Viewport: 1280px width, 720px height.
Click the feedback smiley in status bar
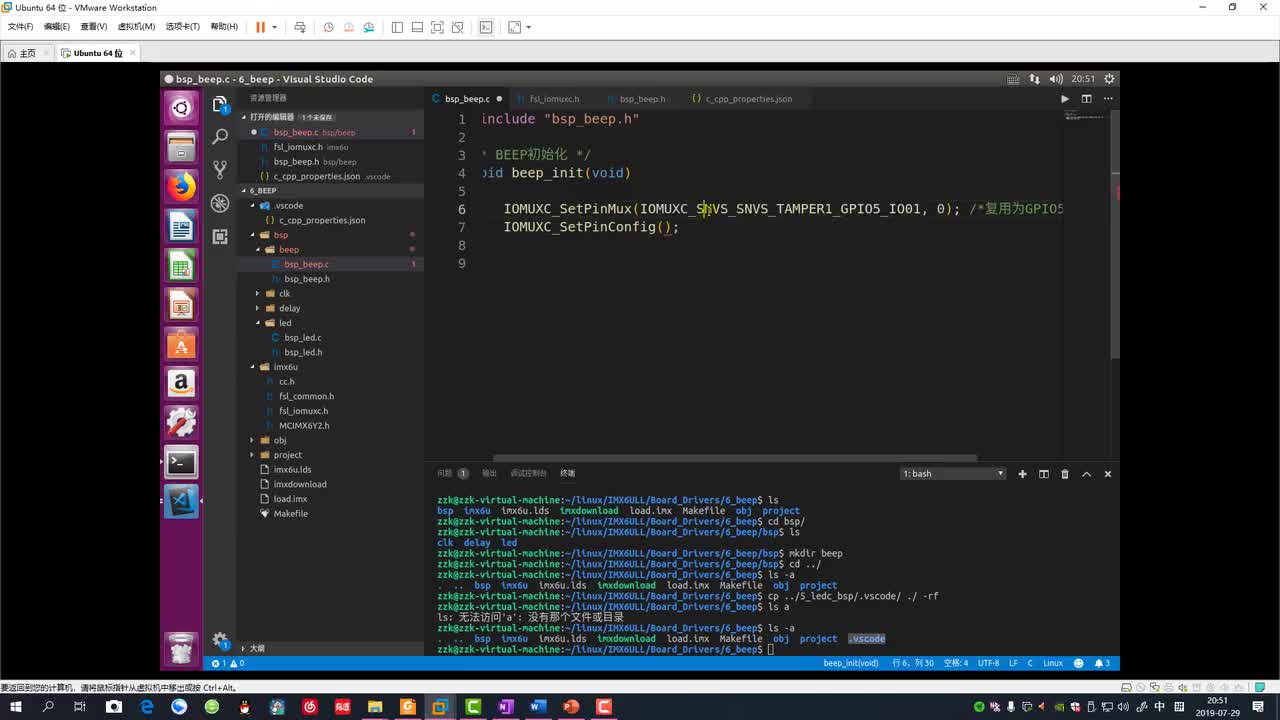pyautogui.click(x=1078, y=663)
